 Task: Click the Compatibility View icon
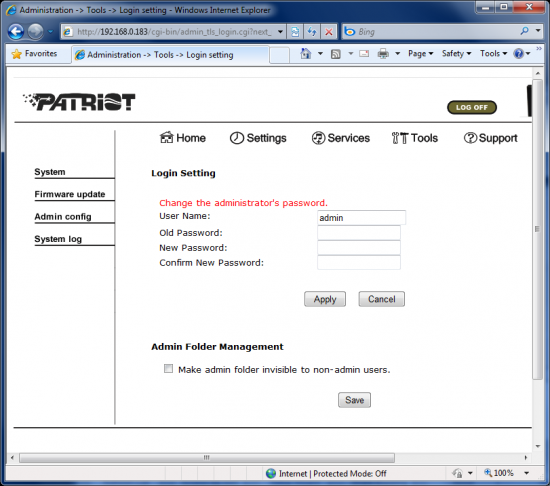pyautogui.click(x=295, y=32)
